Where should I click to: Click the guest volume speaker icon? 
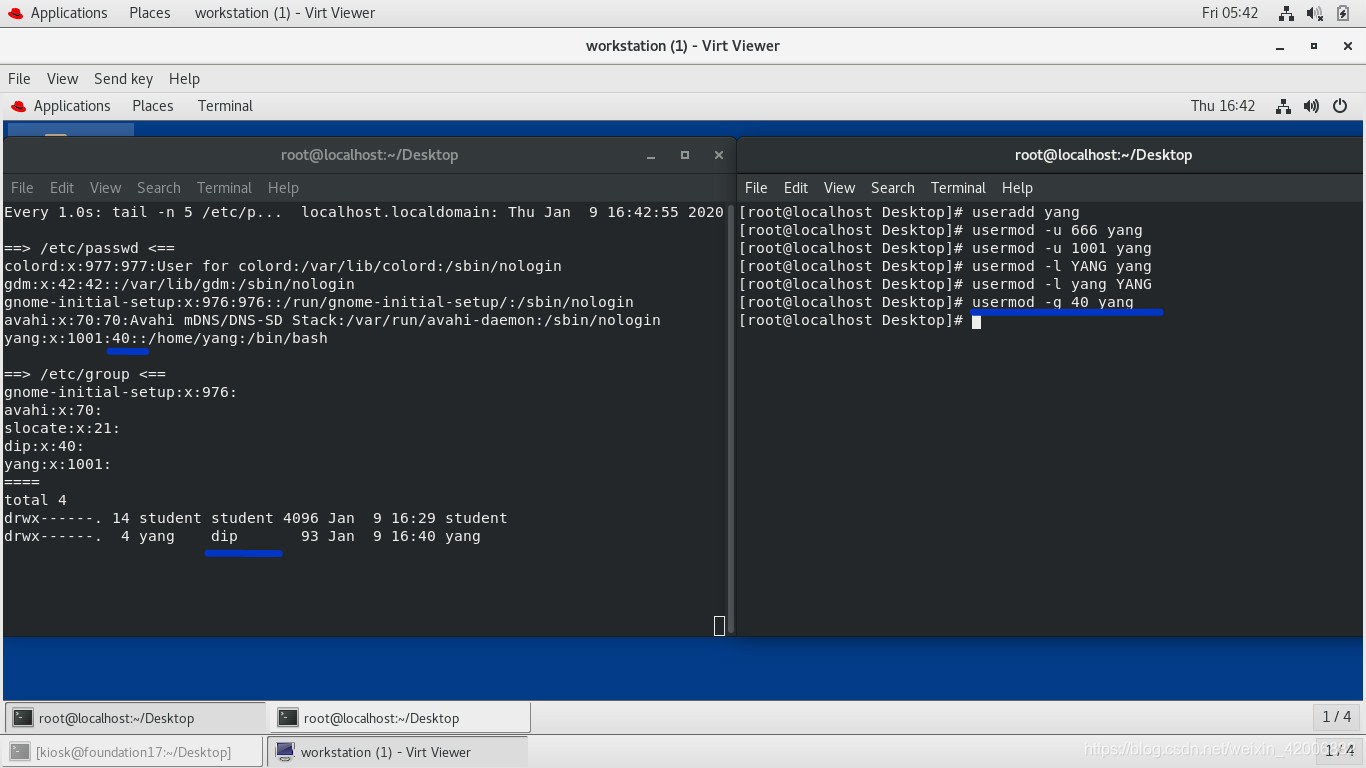[1312, 106]
